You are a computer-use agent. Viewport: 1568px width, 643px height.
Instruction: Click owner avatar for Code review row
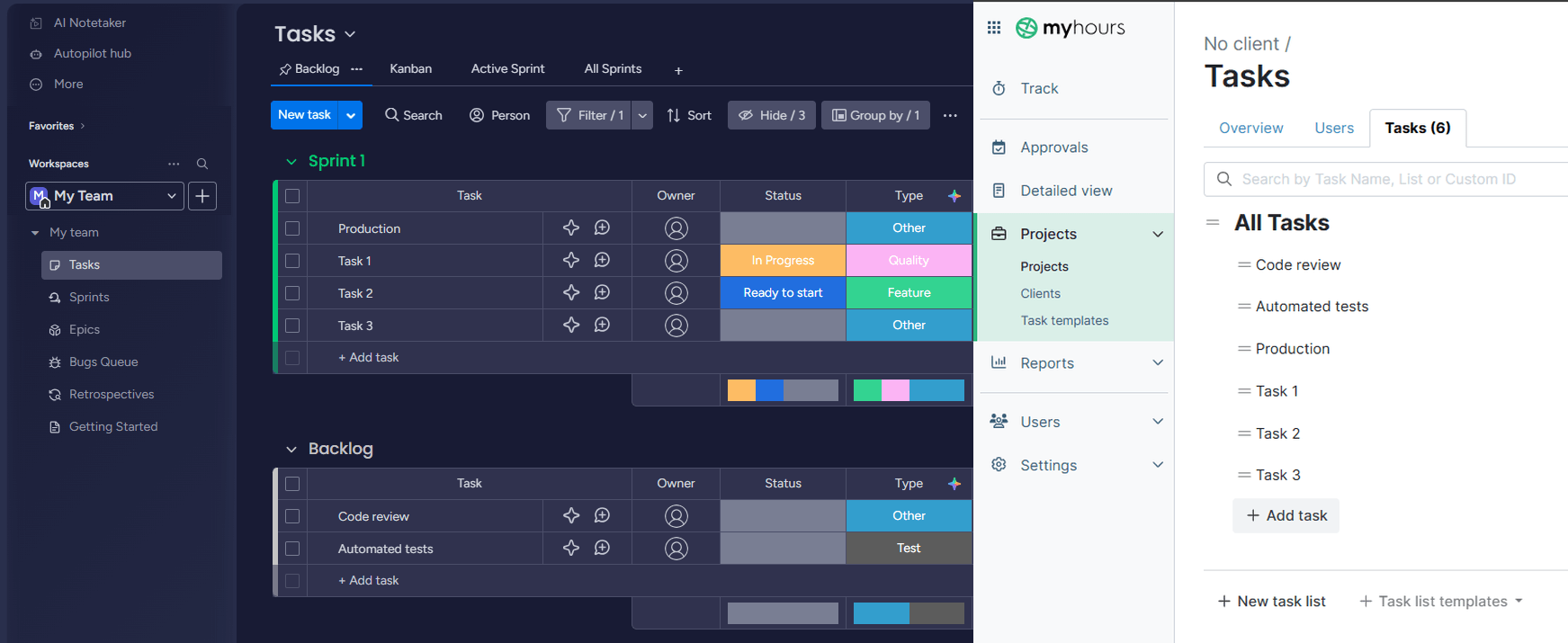676,516
